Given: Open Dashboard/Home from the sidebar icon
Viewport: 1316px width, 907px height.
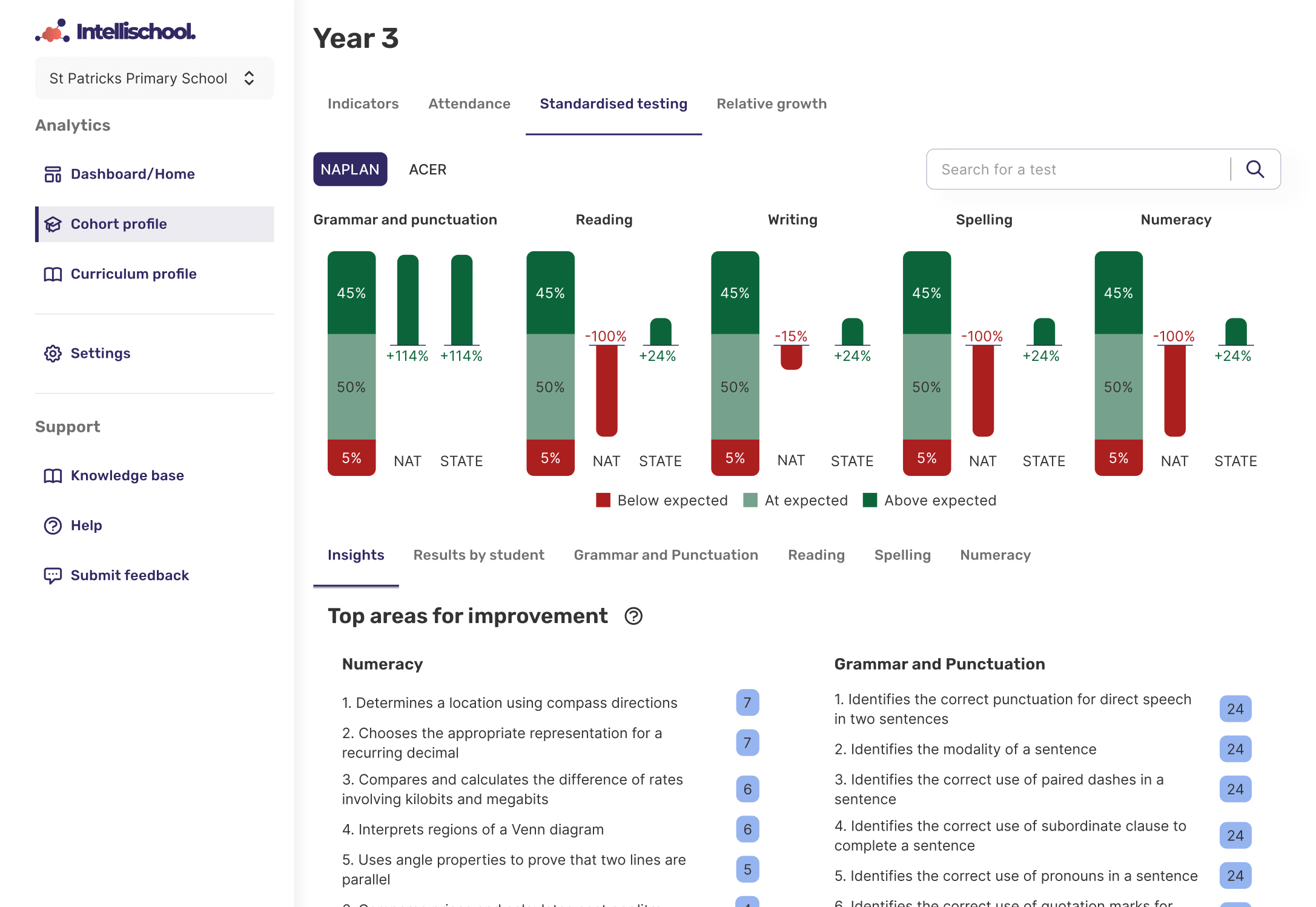Looking at the screenshot, I should pyautogui.click(x=53, y=174).
